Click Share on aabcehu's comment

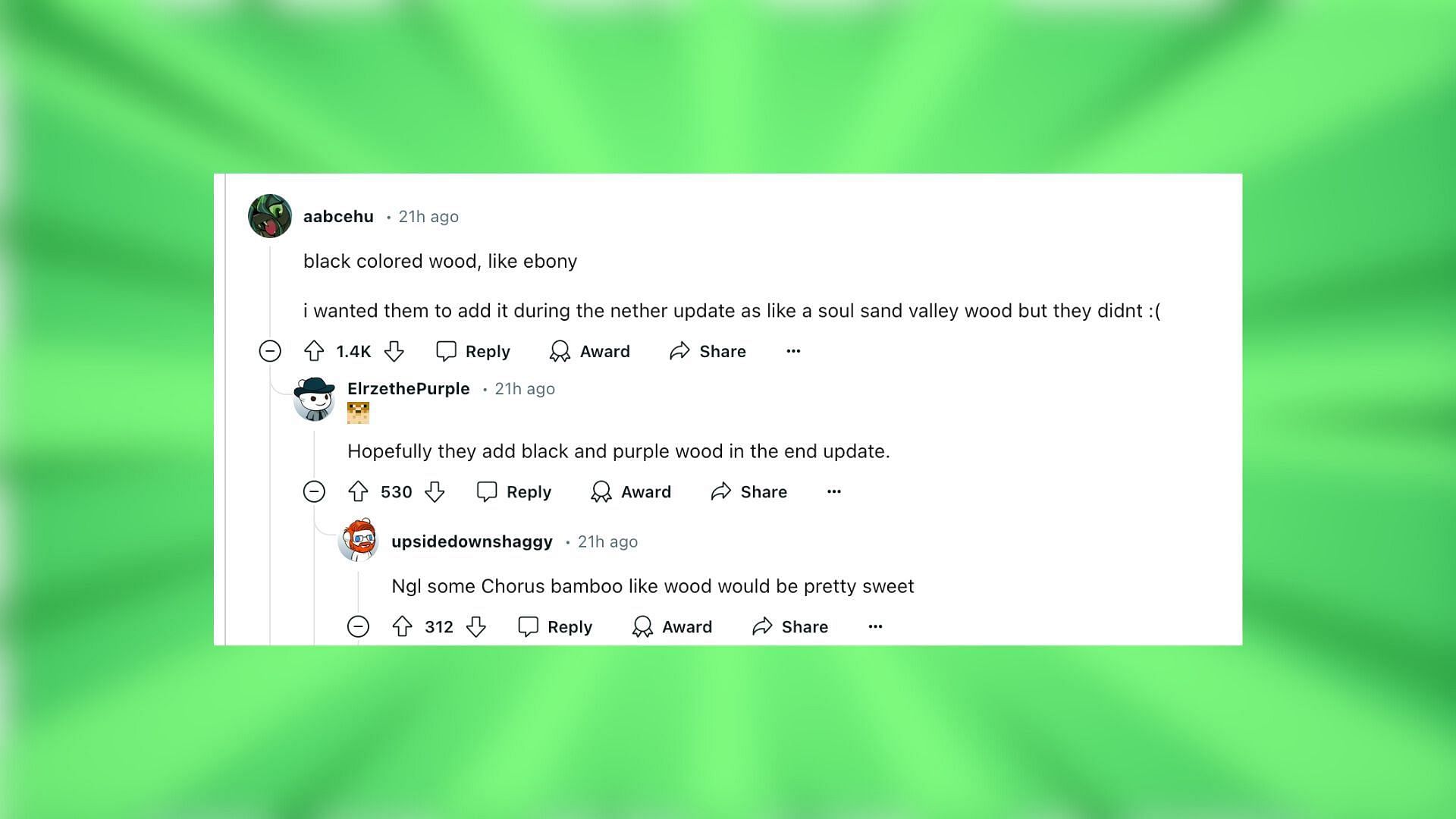[x=709, y=351]
